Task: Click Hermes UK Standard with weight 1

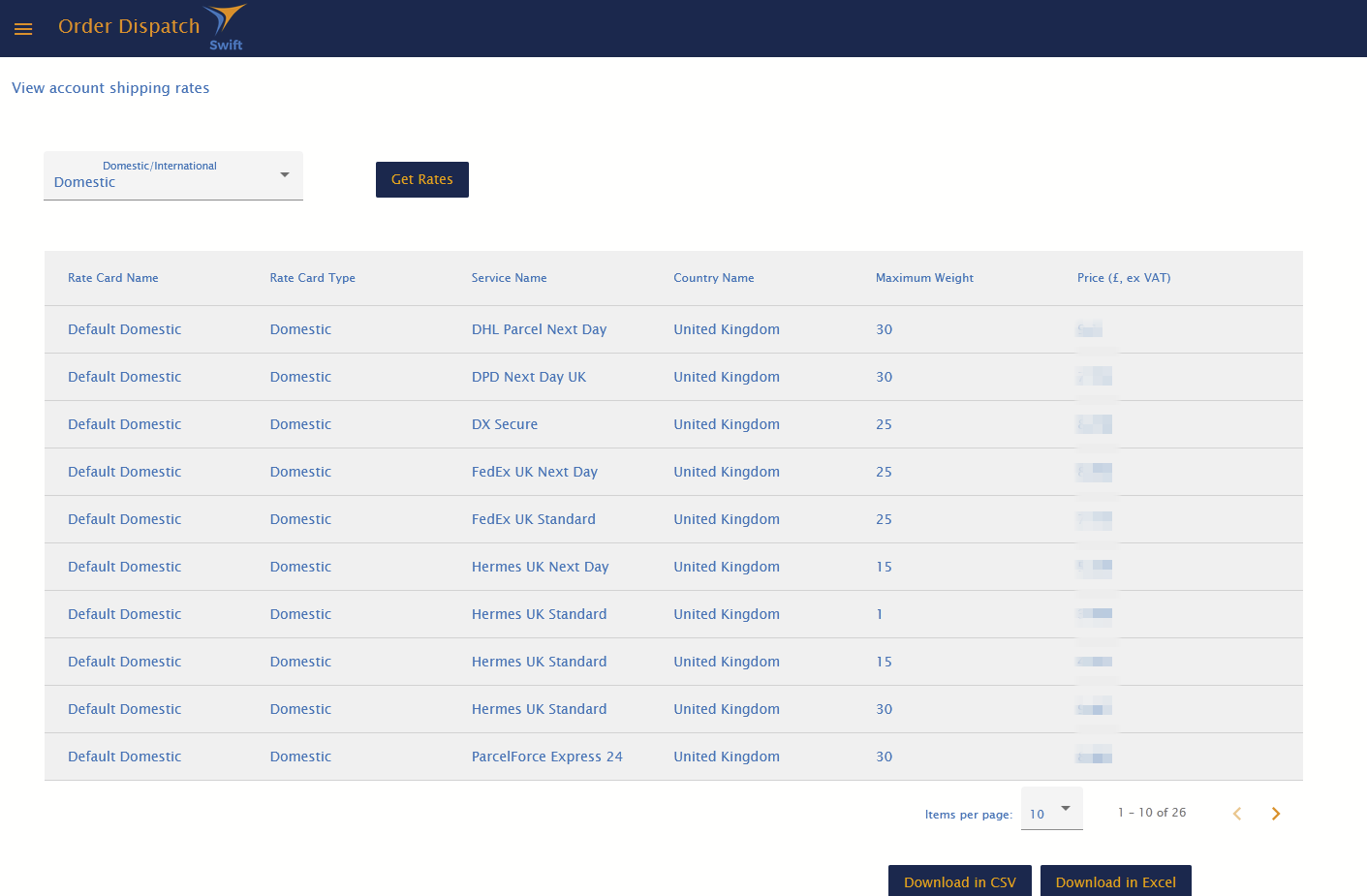Action: 540,614
